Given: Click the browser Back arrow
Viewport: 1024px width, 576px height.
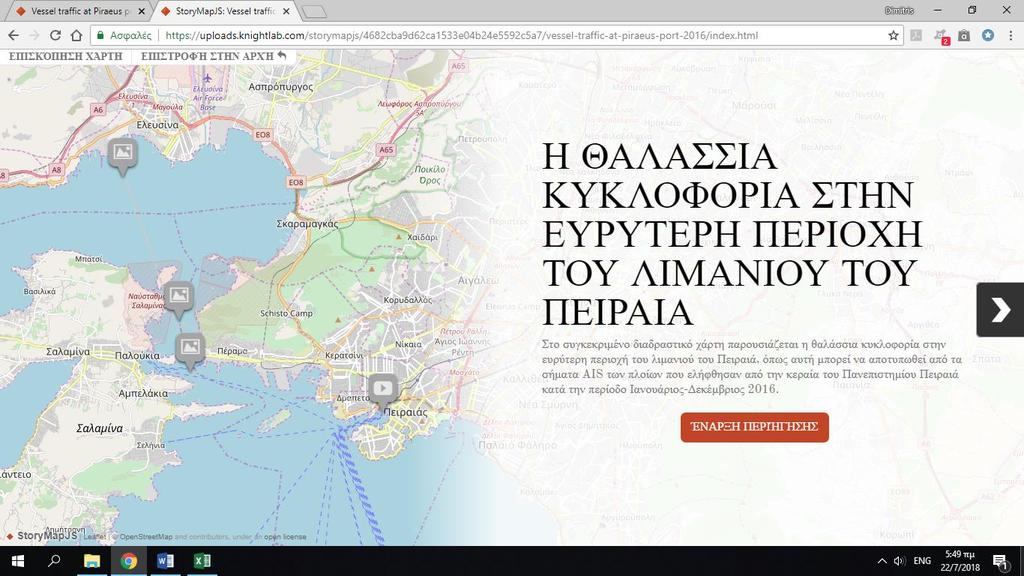Looking at the screenshot, I should pyautogui.click(x=14, y=35).
